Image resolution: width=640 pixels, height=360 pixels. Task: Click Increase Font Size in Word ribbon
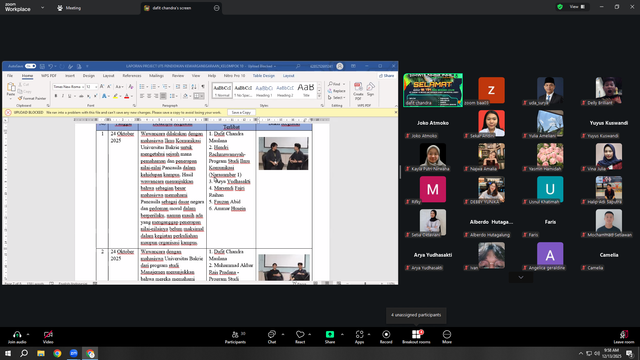[x=102, y=87]
